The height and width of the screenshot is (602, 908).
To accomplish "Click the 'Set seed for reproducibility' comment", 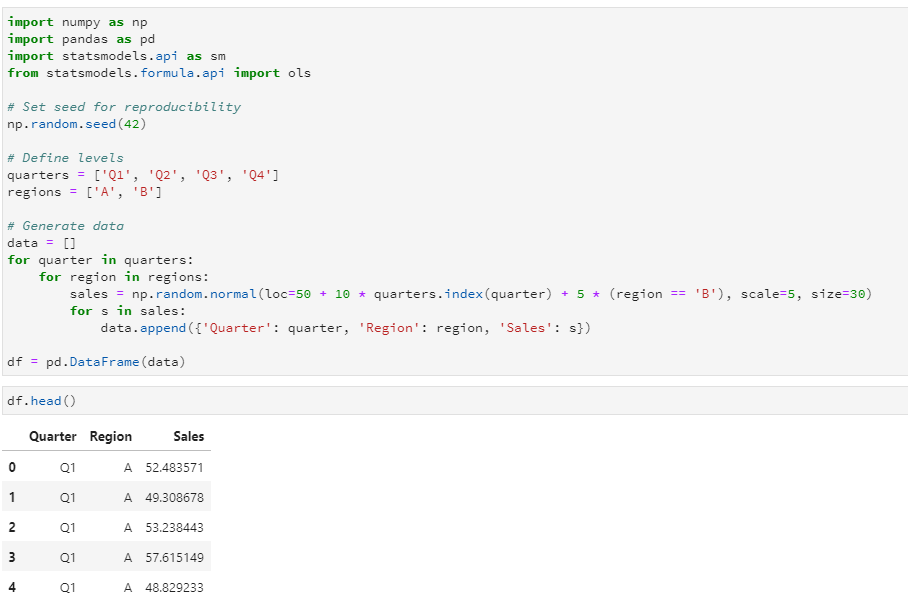I will [124, 106].
